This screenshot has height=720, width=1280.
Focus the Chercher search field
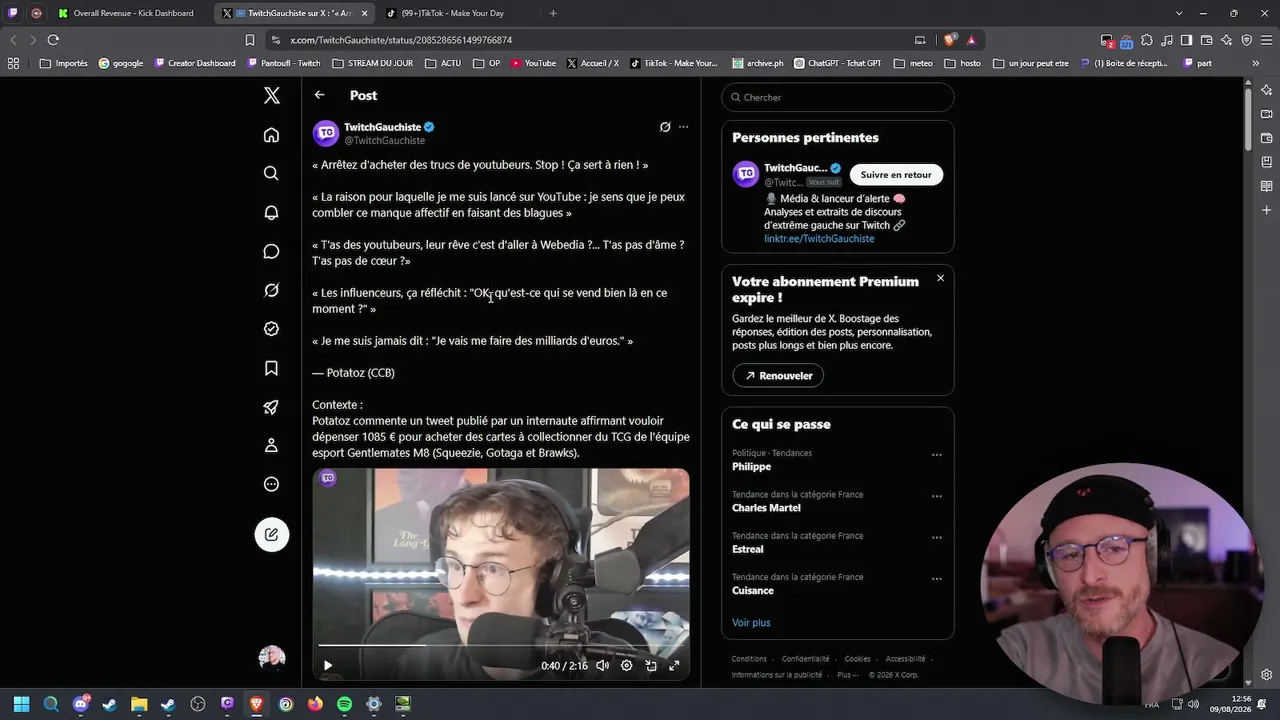coord(838,97)
